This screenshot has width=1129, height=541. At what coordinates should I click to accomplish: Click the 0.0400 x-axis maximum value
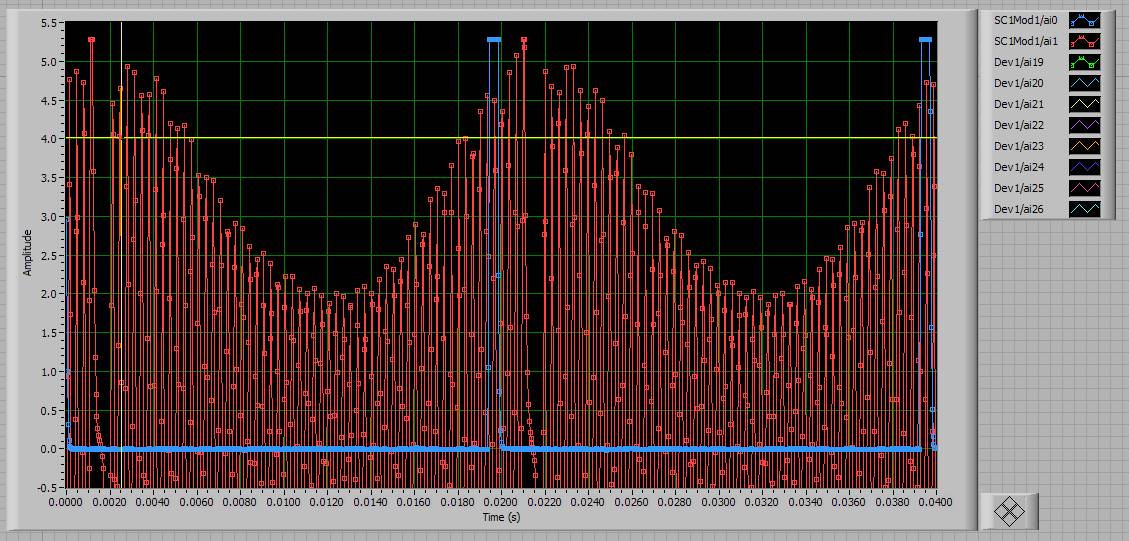coord(935,501)
